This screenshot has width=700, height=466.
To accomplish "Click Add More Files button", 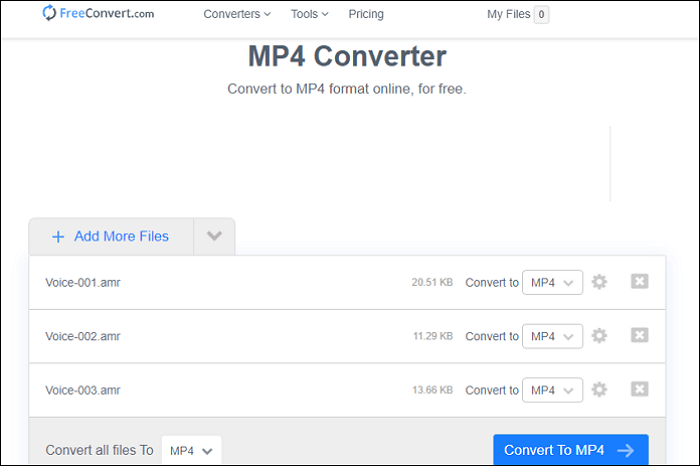I will click(110, 237).
